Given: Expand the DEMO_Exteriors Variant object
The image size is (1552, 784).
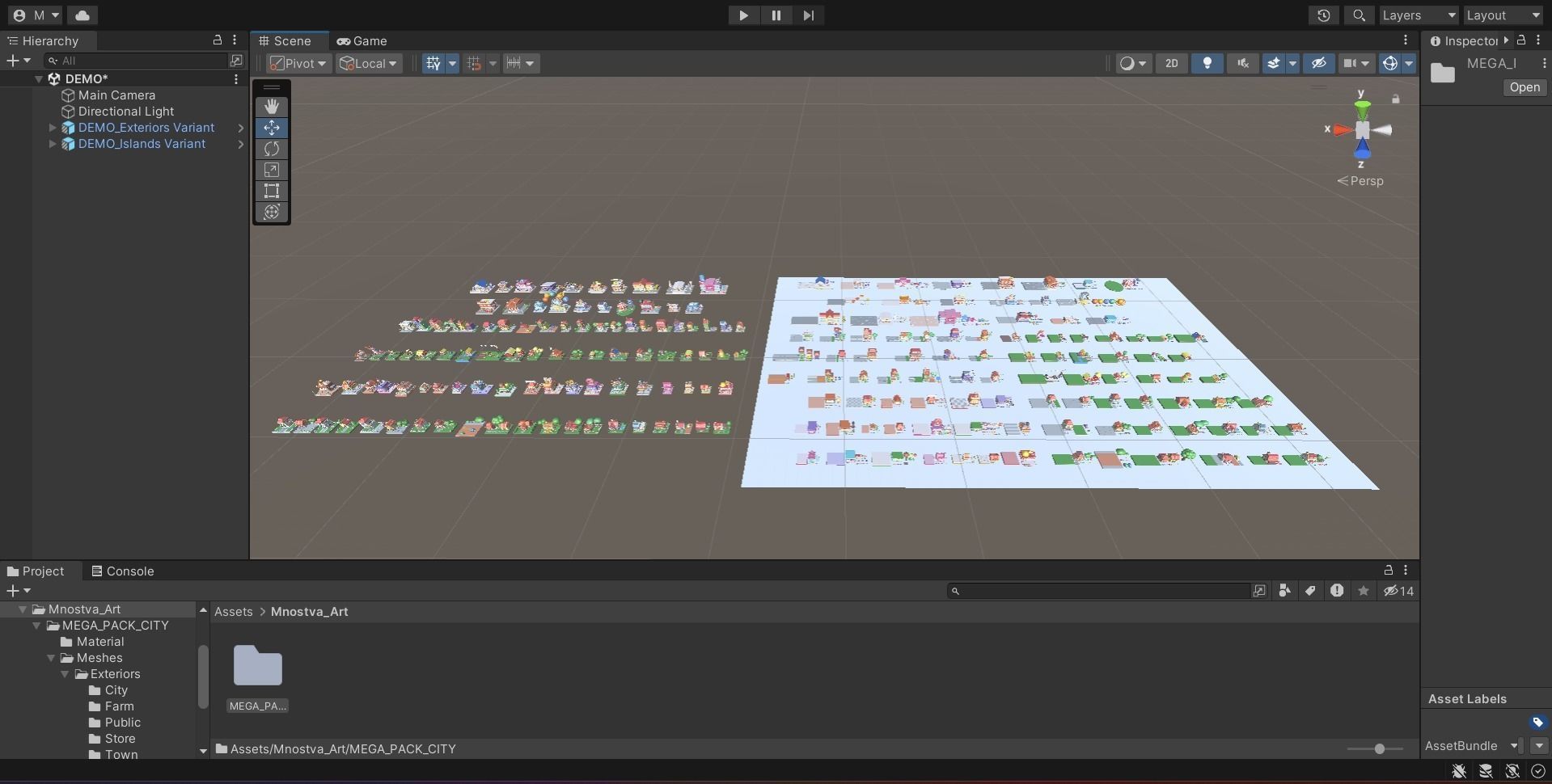Looking at the screenshot, I should click(x=53, y=128).
